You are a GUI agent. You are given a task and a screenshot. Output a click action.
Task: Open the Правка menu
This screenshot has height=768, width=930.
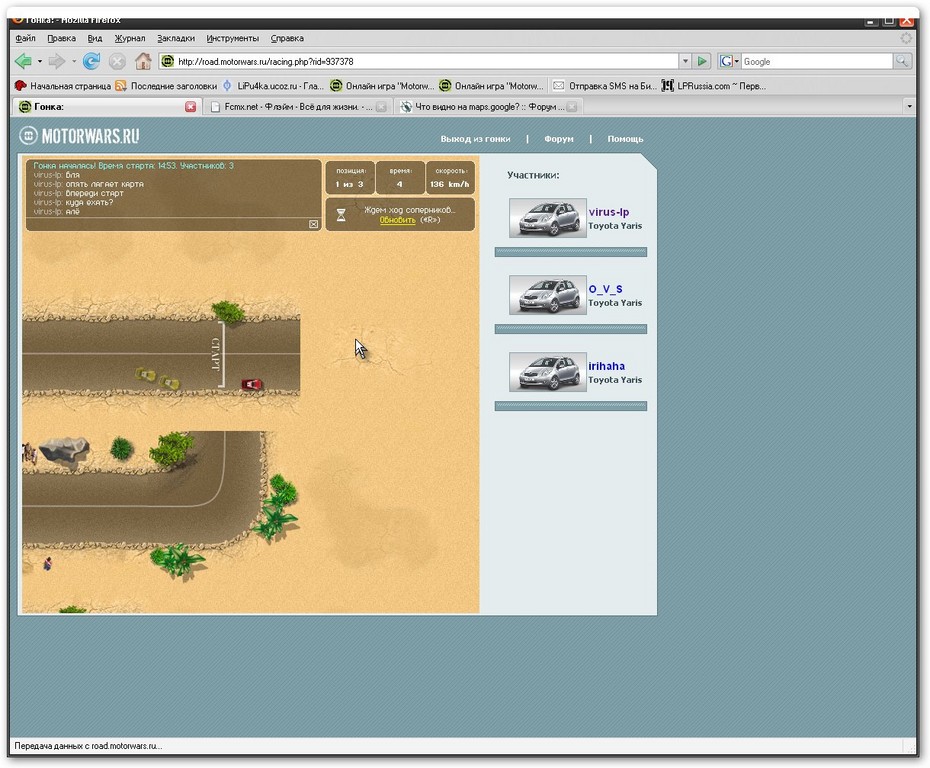pyautogui.click(x=61, y=38)
